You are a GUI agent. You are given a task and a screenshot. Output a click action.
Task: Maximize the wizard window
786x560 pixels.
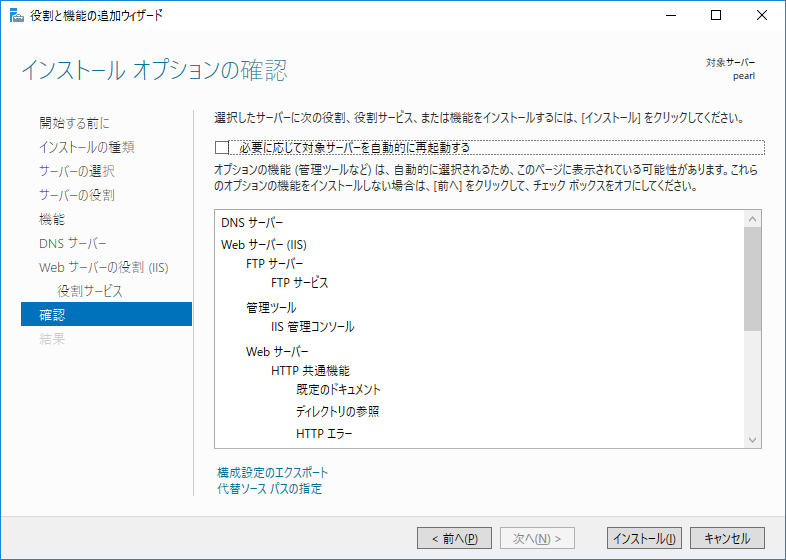point(716,16)
